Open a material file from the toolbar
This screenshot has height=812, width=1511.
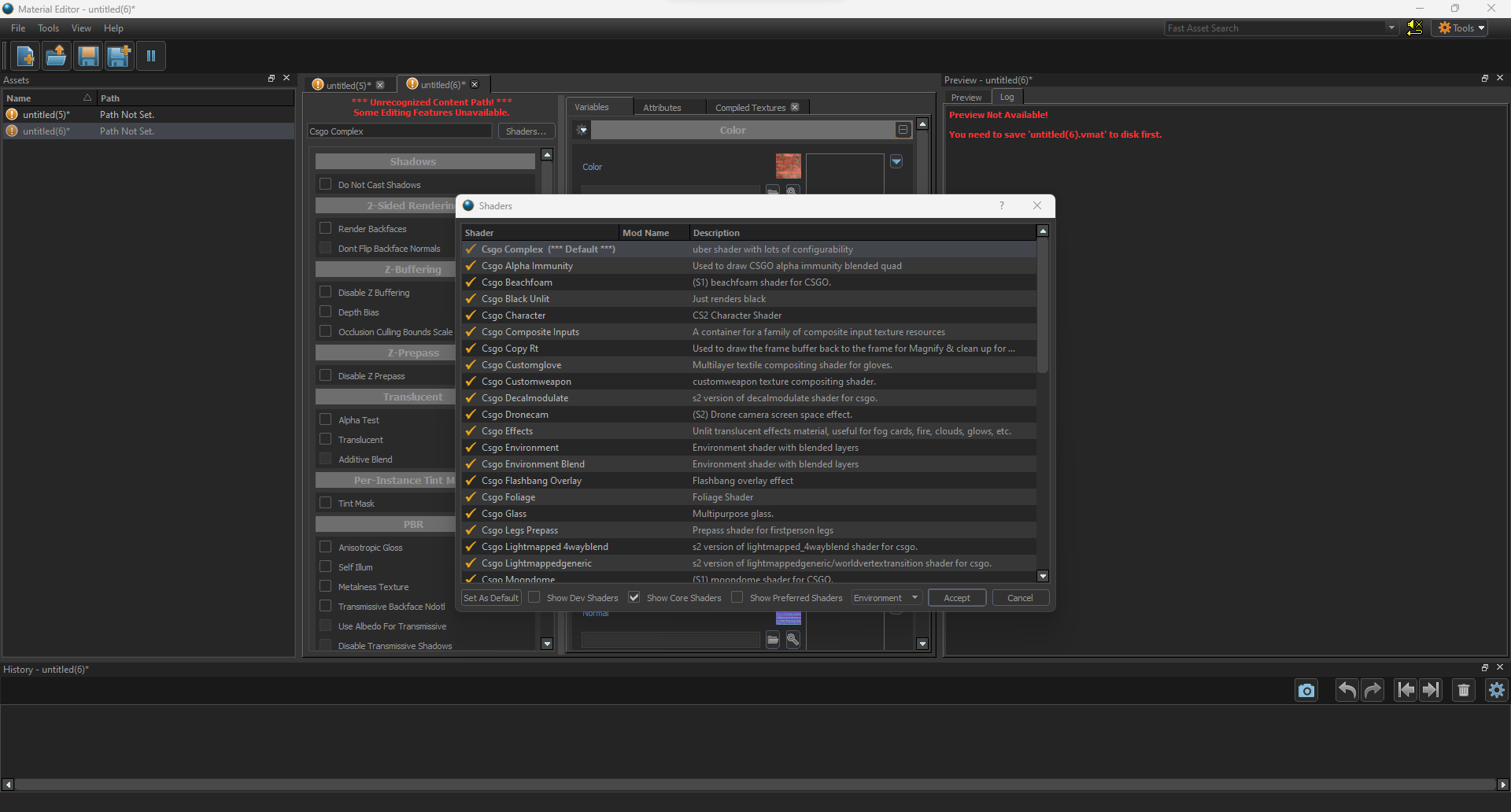pyautogui.click(x=57, y=56)
